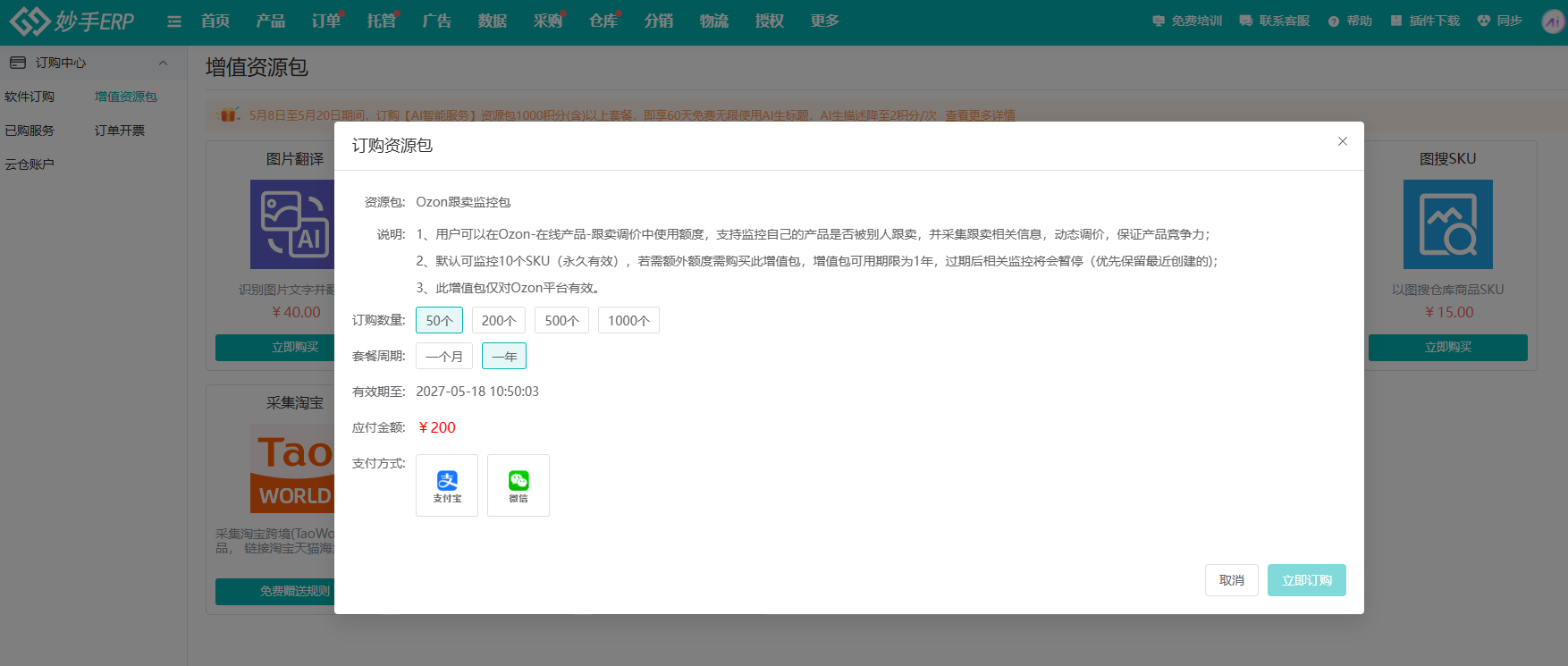Click the TaoWorld 采集淘宝 thumbnail
The image size is (1568, 666).
[x=292, y=468]
